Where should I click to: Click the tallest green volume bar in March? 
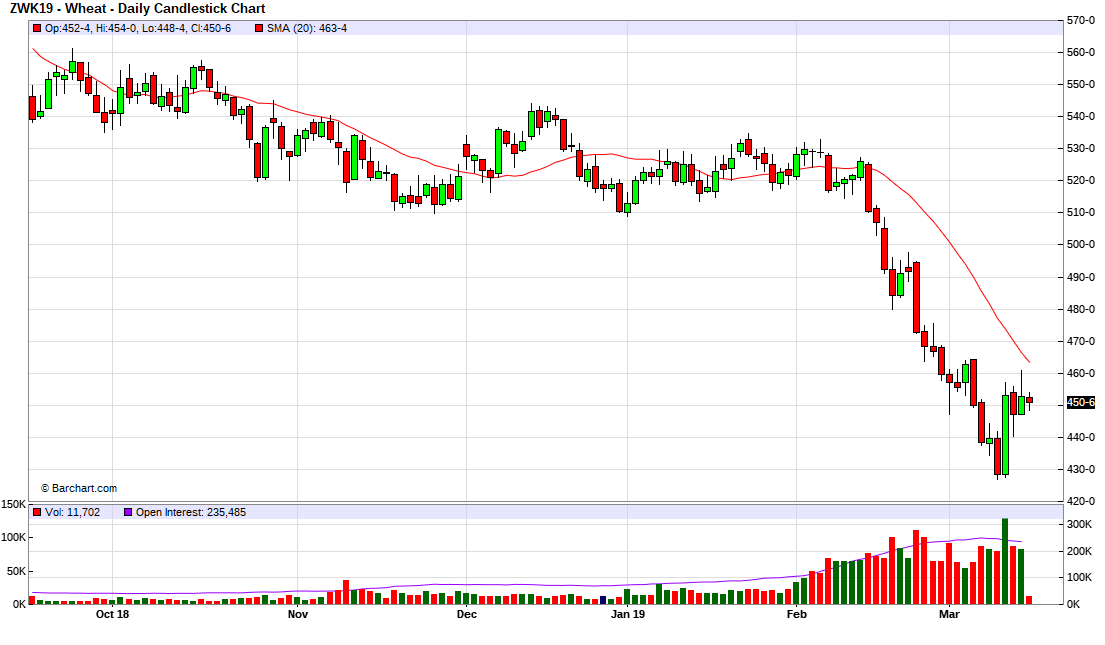pos(1004,562)
